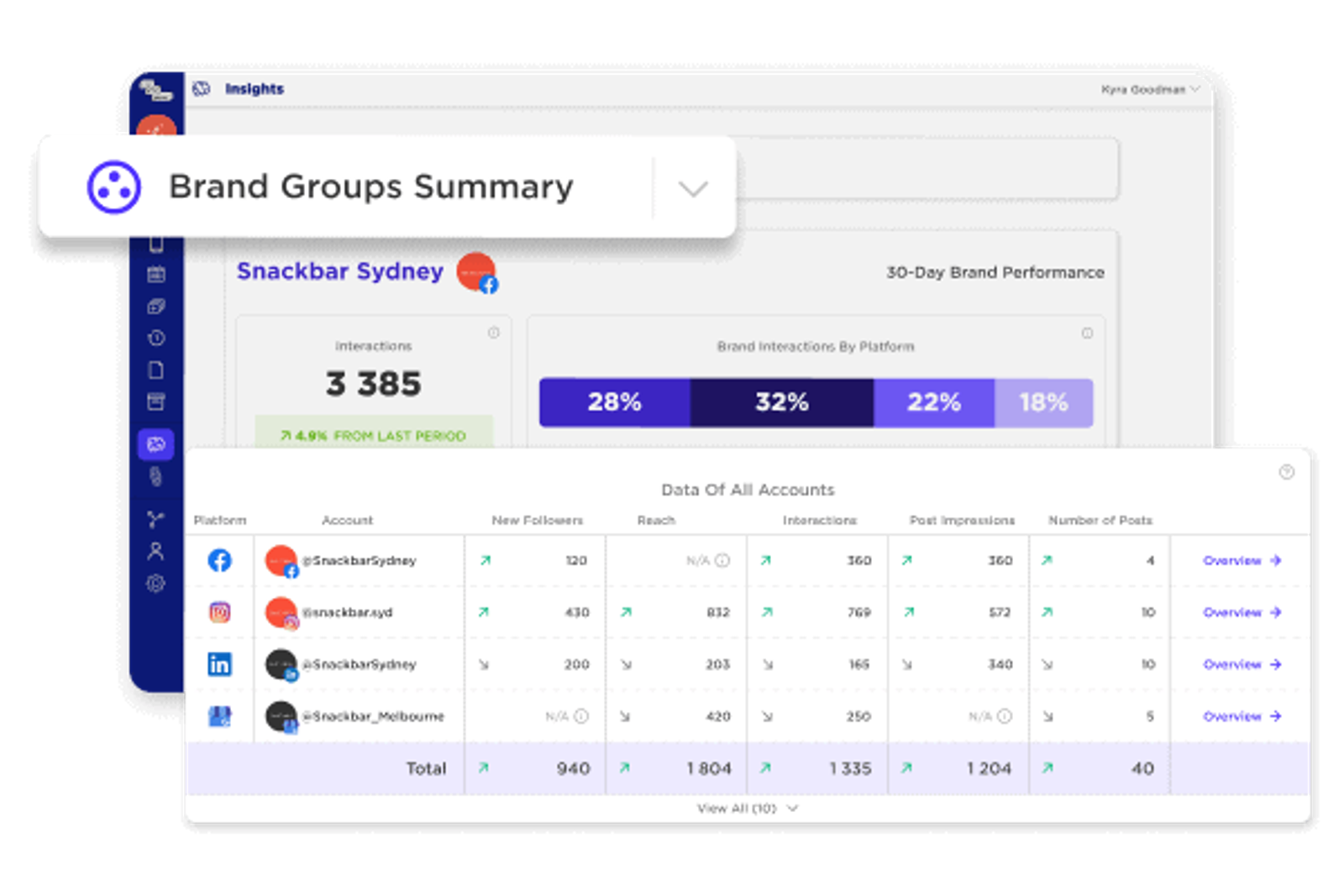Image resolution: width=1344 pixels, height=896 pixels.
Task: Click the Total followers value 940
Action: (x=574, y=768)
